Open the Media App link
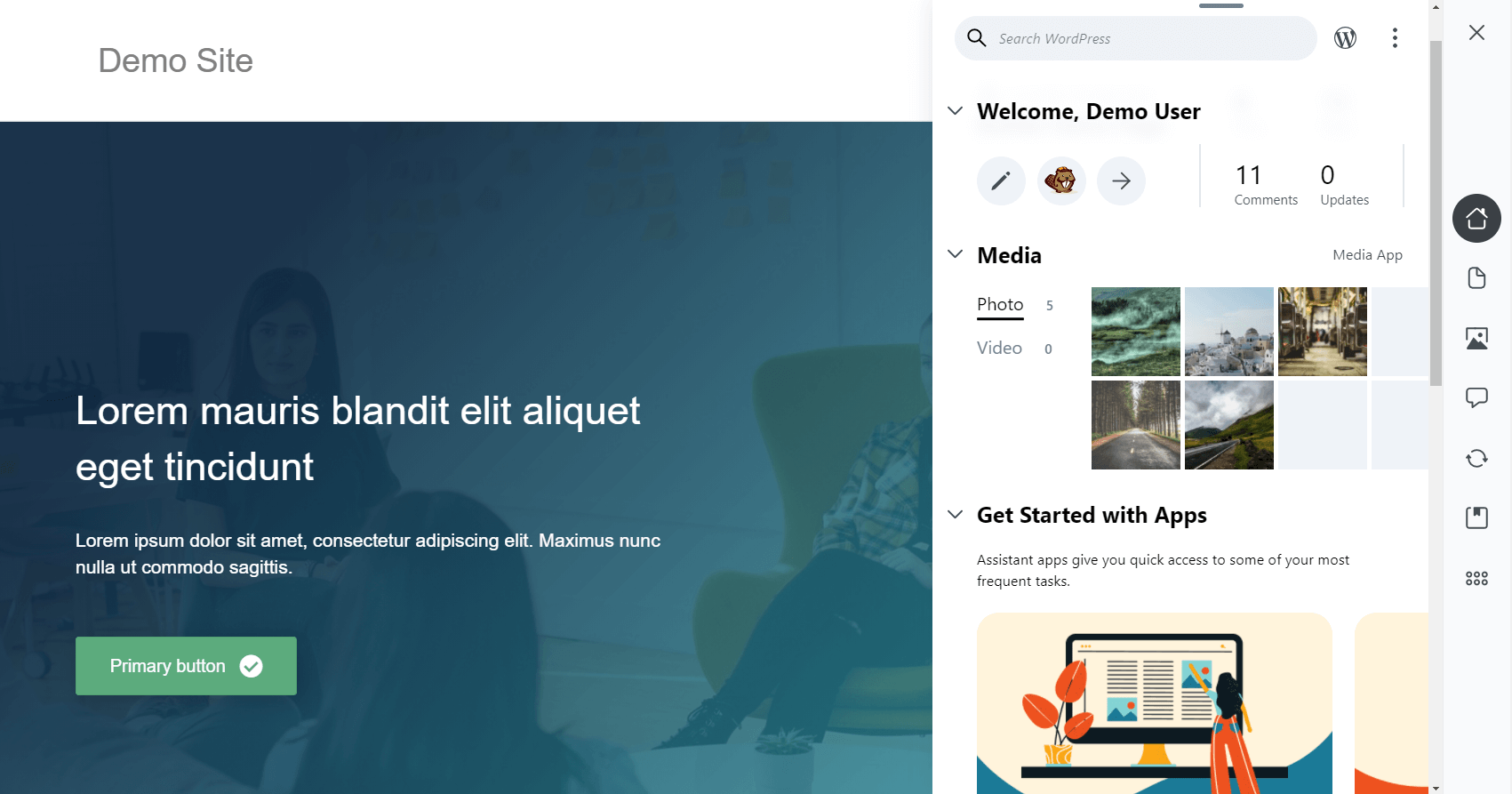The height and width of the screenshot is (794, 1512). (x=1367, y=255)
